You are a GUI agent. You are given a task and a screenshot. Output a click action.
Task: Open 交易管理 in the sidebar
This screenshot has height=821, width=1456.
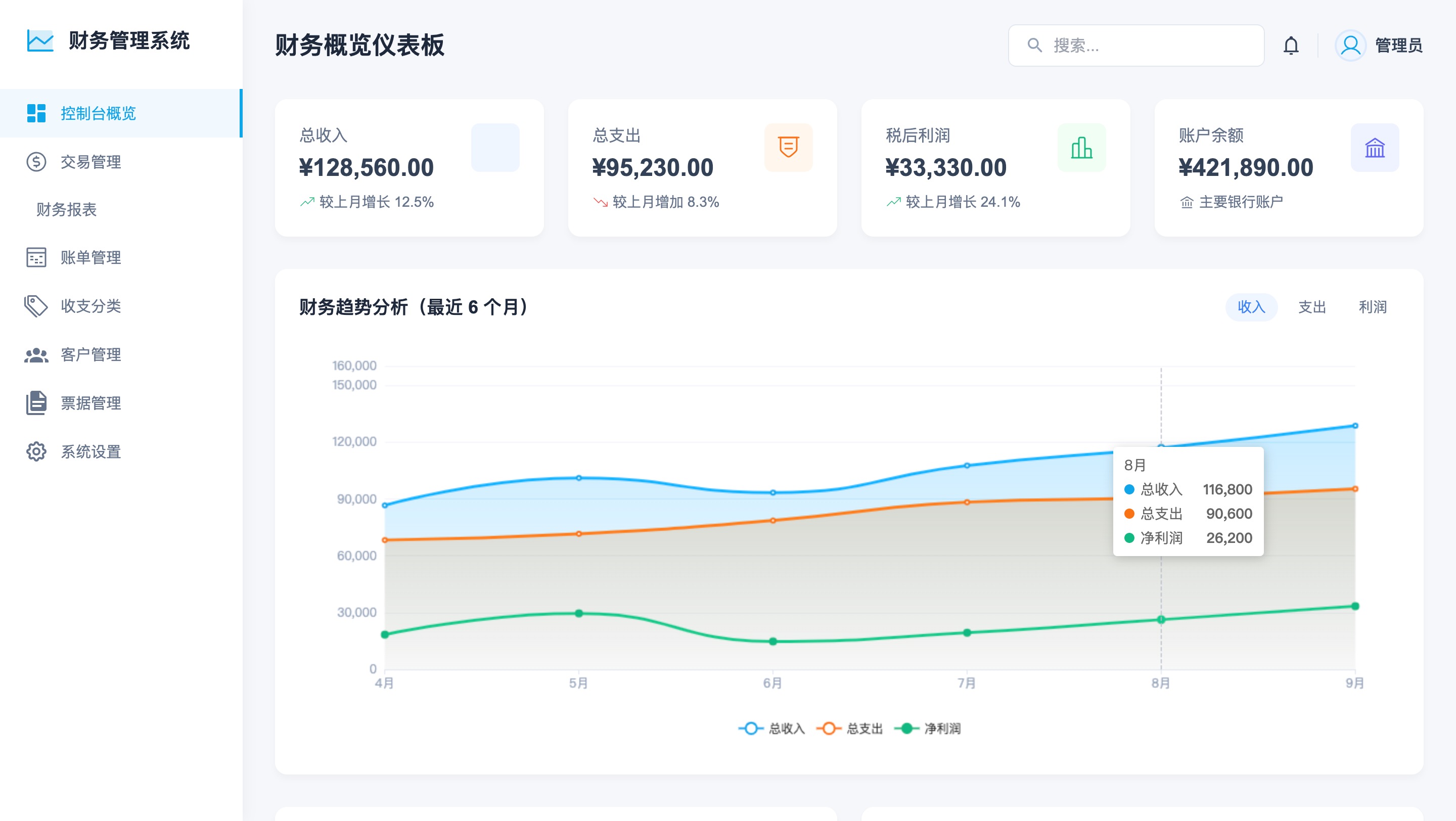(90, 162)
